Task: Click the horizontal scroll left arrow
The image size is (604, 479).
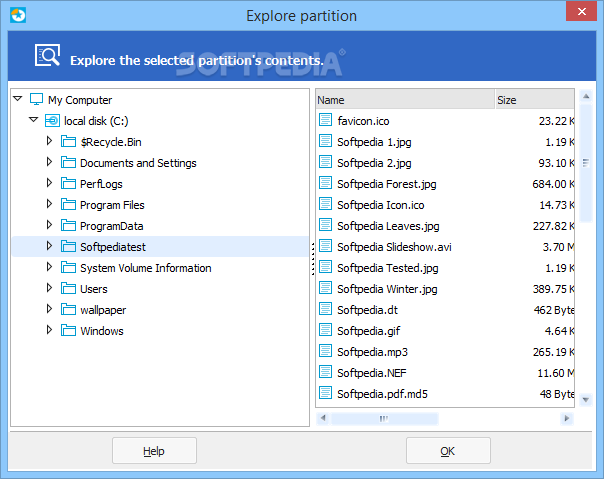Action: 324,418
